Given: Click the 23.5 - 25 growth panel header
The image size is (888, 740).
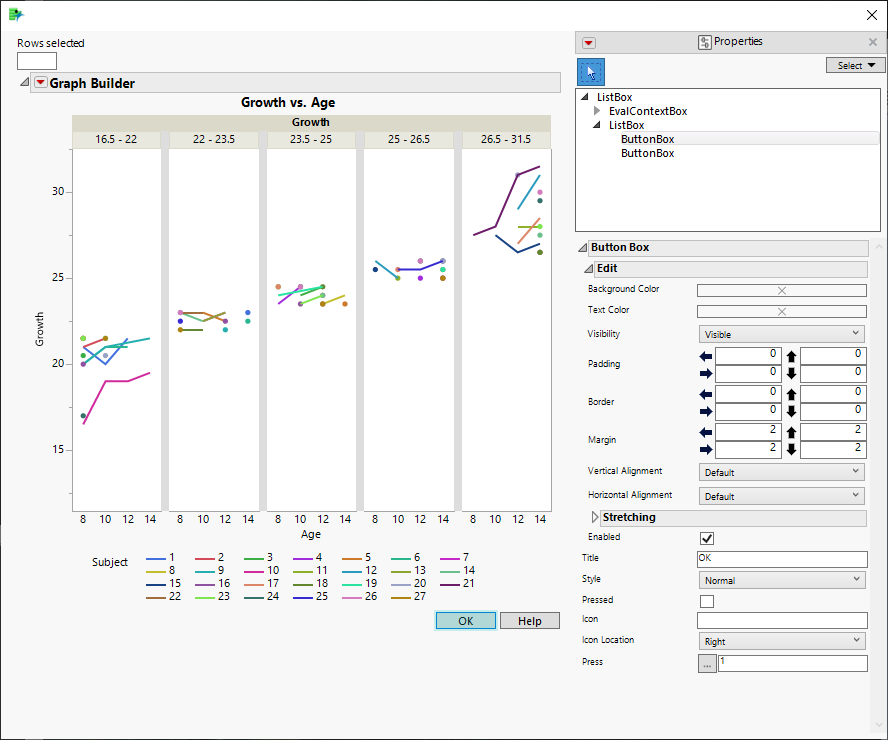Looking at the screenshot, I should tap(311, 139).
